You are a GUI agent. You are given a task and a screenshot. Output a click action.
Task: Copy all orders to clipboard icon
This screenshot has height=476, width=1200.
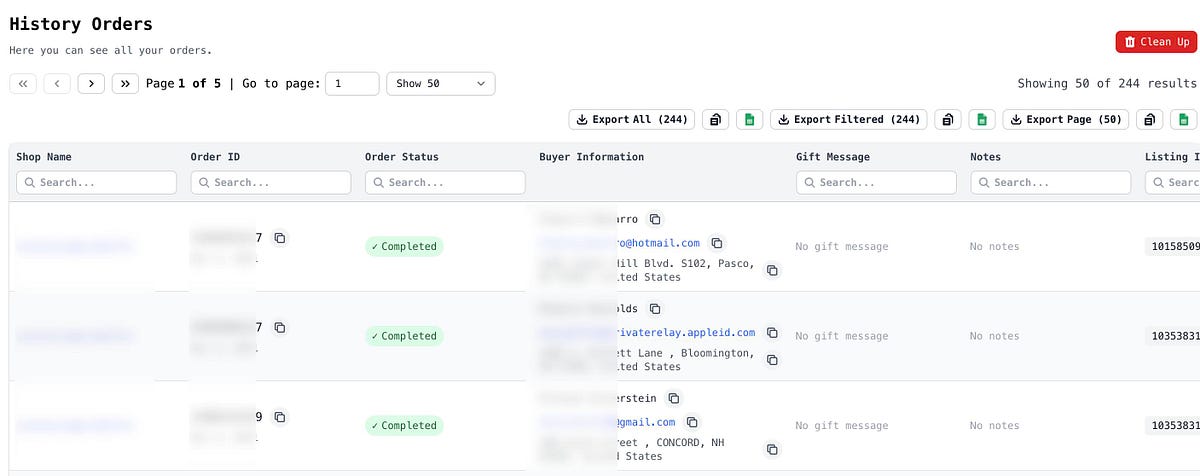tap(716, 120)
